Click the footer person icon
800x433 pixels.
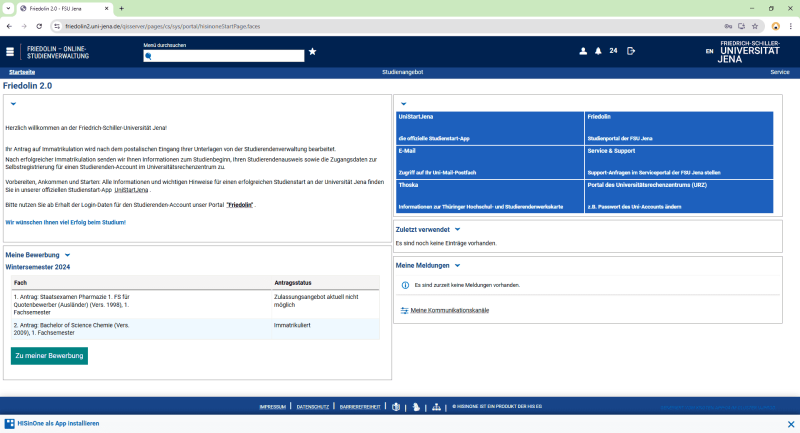(416, 406)
